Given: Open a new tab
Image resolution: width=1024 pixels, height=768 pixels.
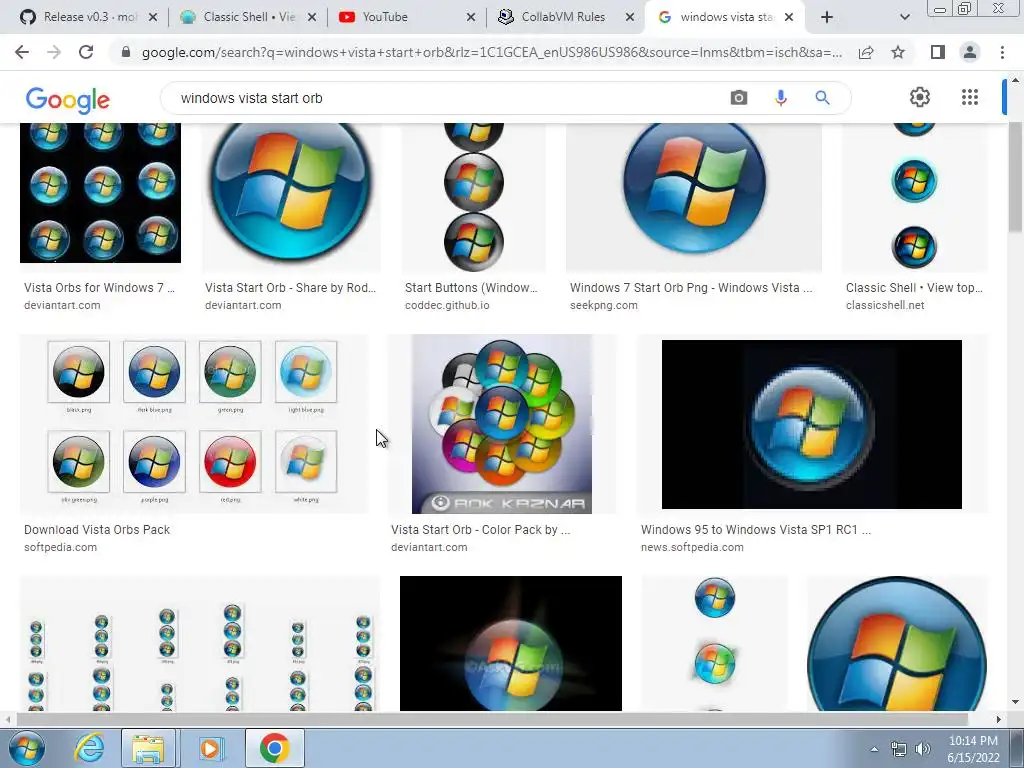Looking at the screenshot, I should [827, 17].
